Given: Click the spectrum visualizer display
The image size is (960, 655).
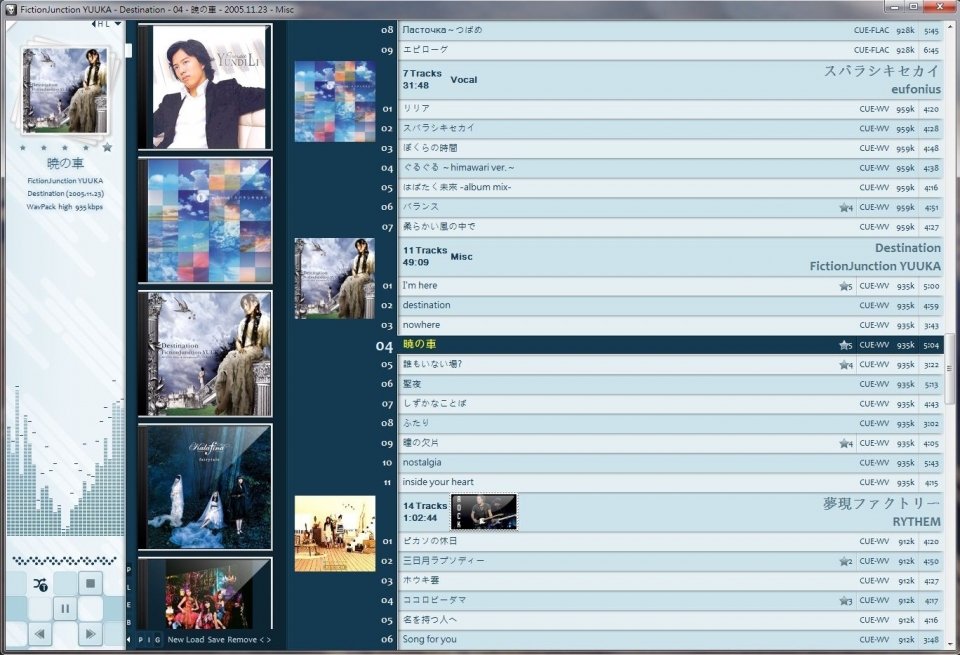Looking at the screenshot, I should click(66, 457).
